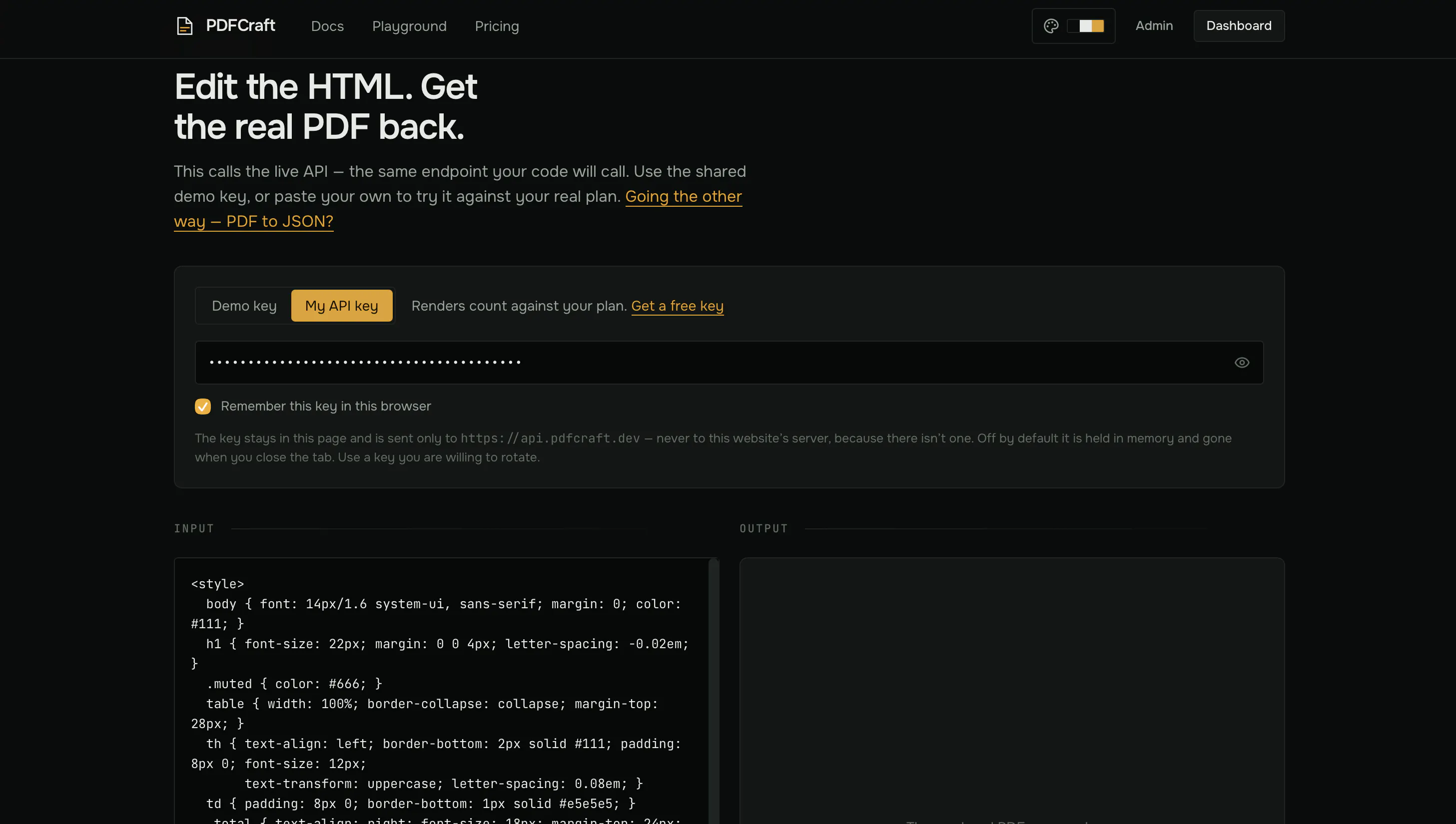This screenshot has height=824, width=1456.
Task: Click the theme color swatch in the header
Action: point(1086,26)
